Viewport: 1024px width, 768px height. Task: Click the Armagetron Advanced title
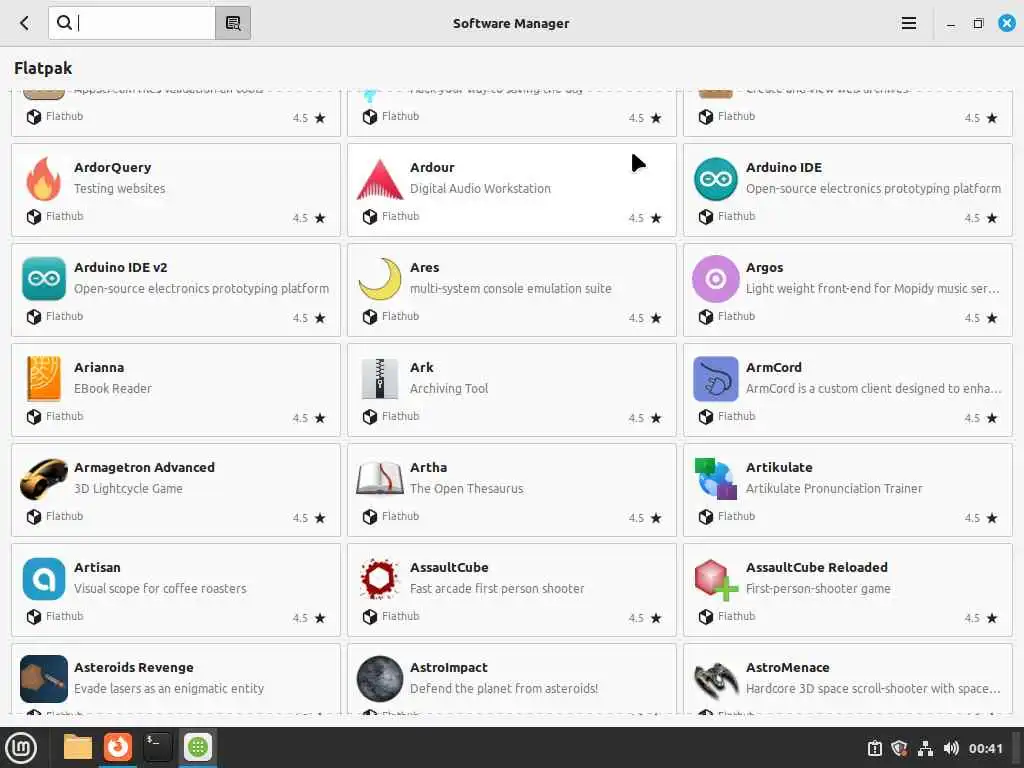tap(144, 468)
